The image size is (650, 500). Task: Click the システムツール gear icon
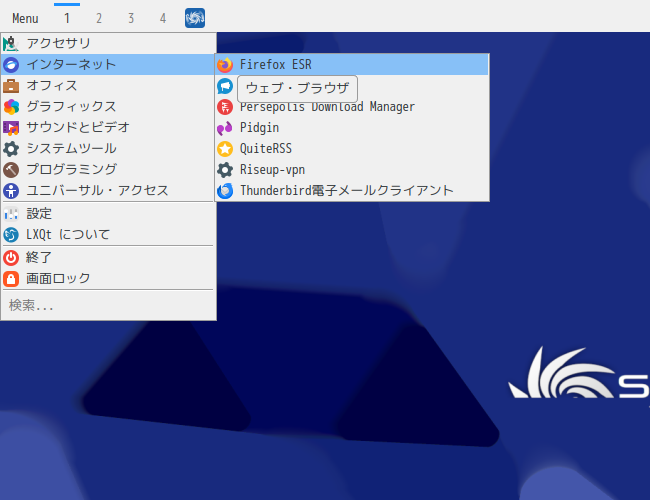[11, 148]
